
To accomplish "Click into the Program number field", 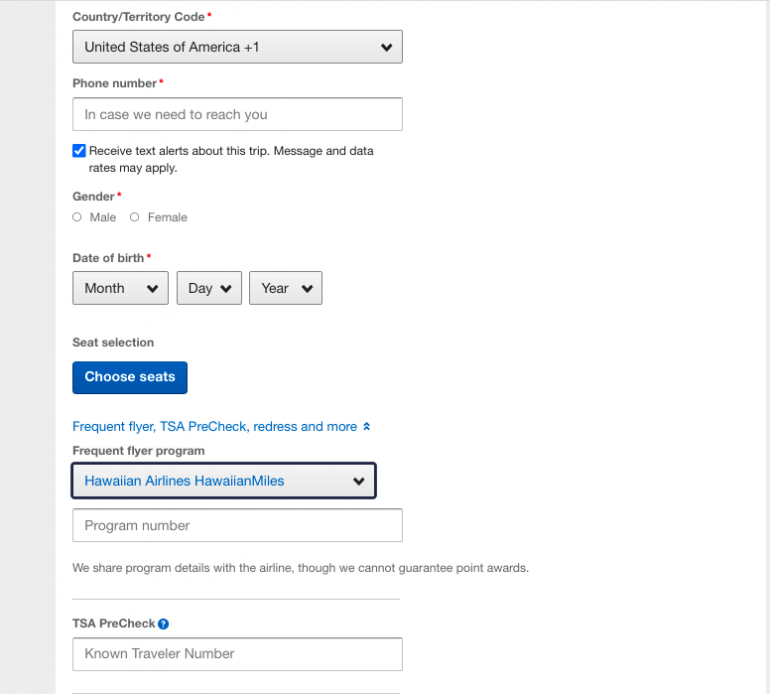I will [237, 526].
